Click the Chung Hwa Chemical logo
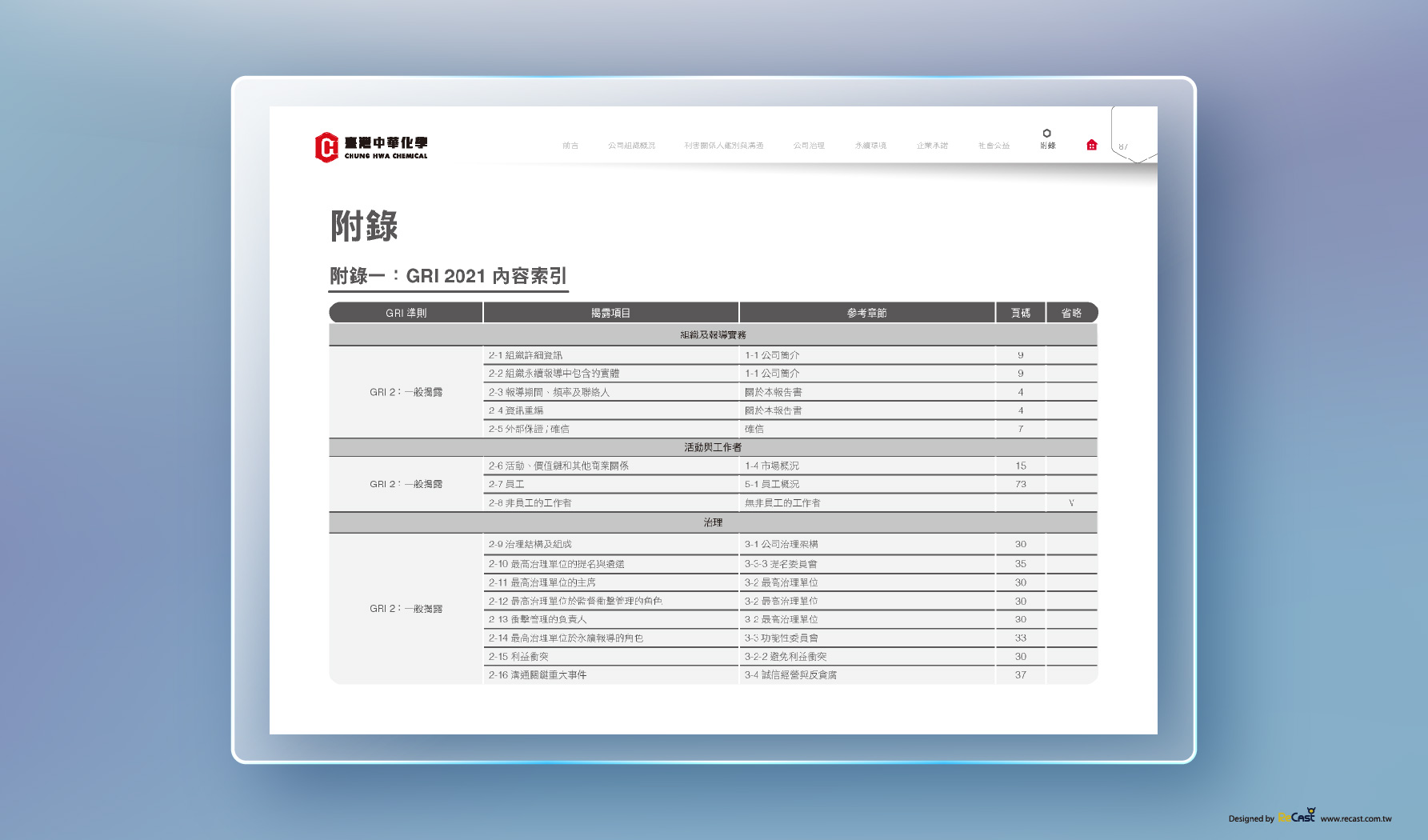This screenshot has width=1428, height=840. click(371, 147)
